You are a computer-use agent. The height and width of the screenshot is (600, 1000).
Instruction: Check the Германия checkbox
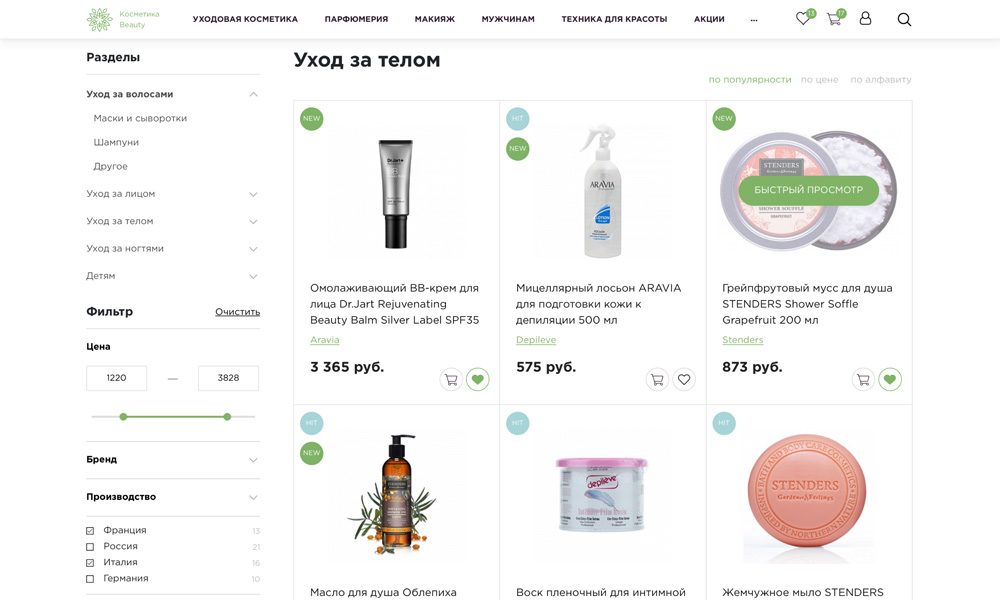coord(90,578)
